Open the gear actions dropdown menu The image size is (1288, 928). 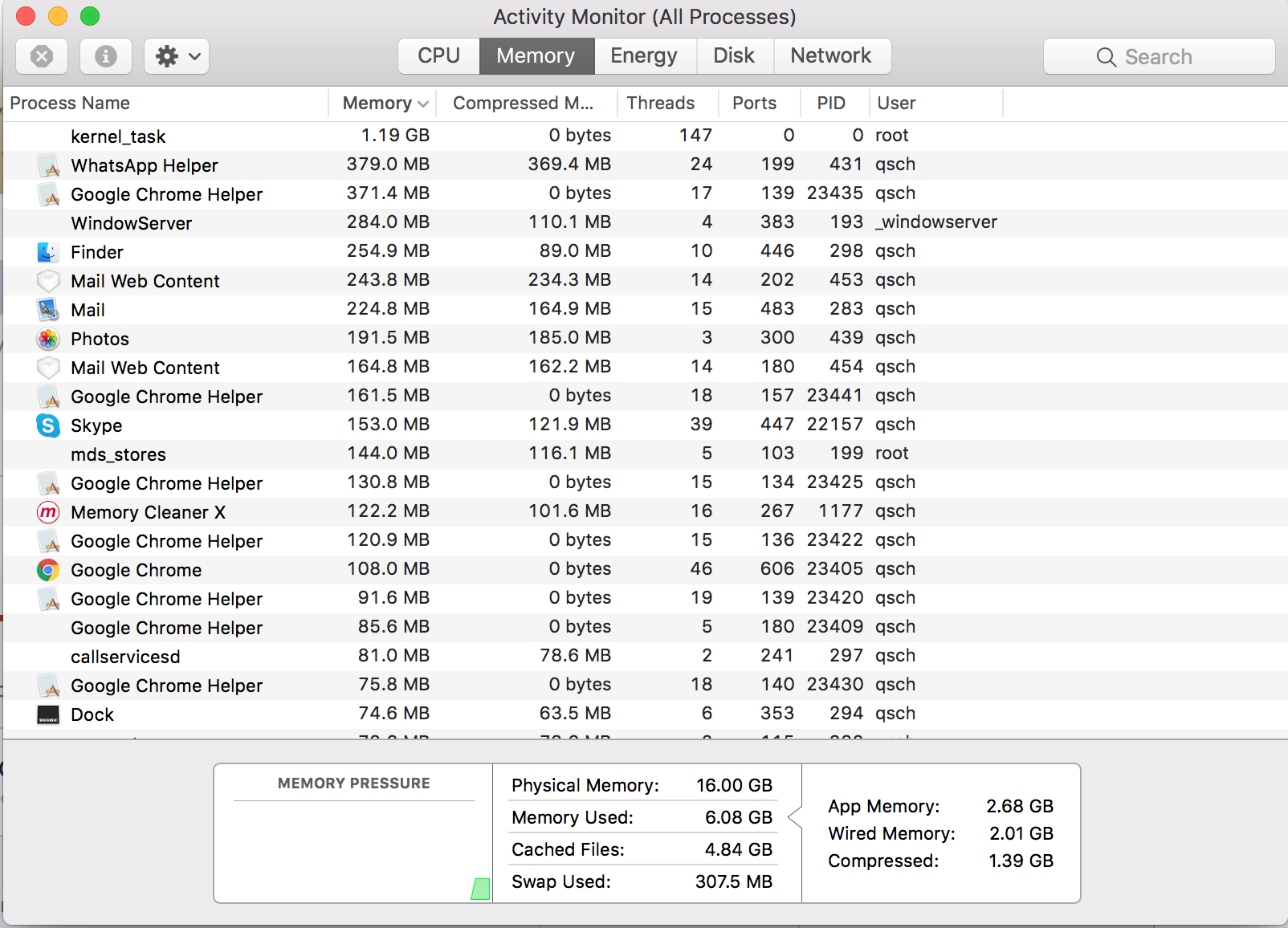pyautogui.click(x=177, y=56)
